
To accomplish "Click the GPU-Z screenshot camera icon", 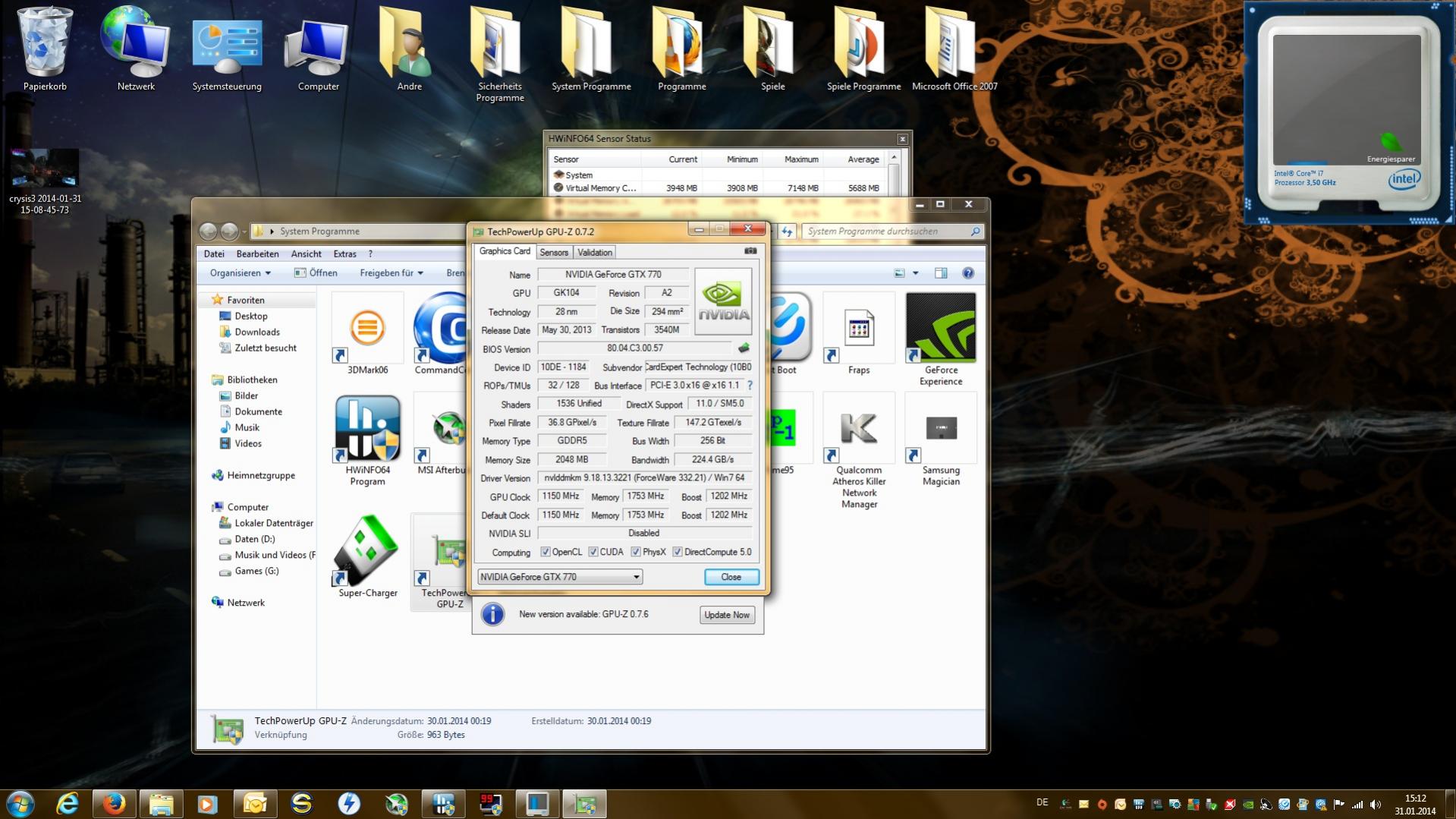I will (750, 251).
